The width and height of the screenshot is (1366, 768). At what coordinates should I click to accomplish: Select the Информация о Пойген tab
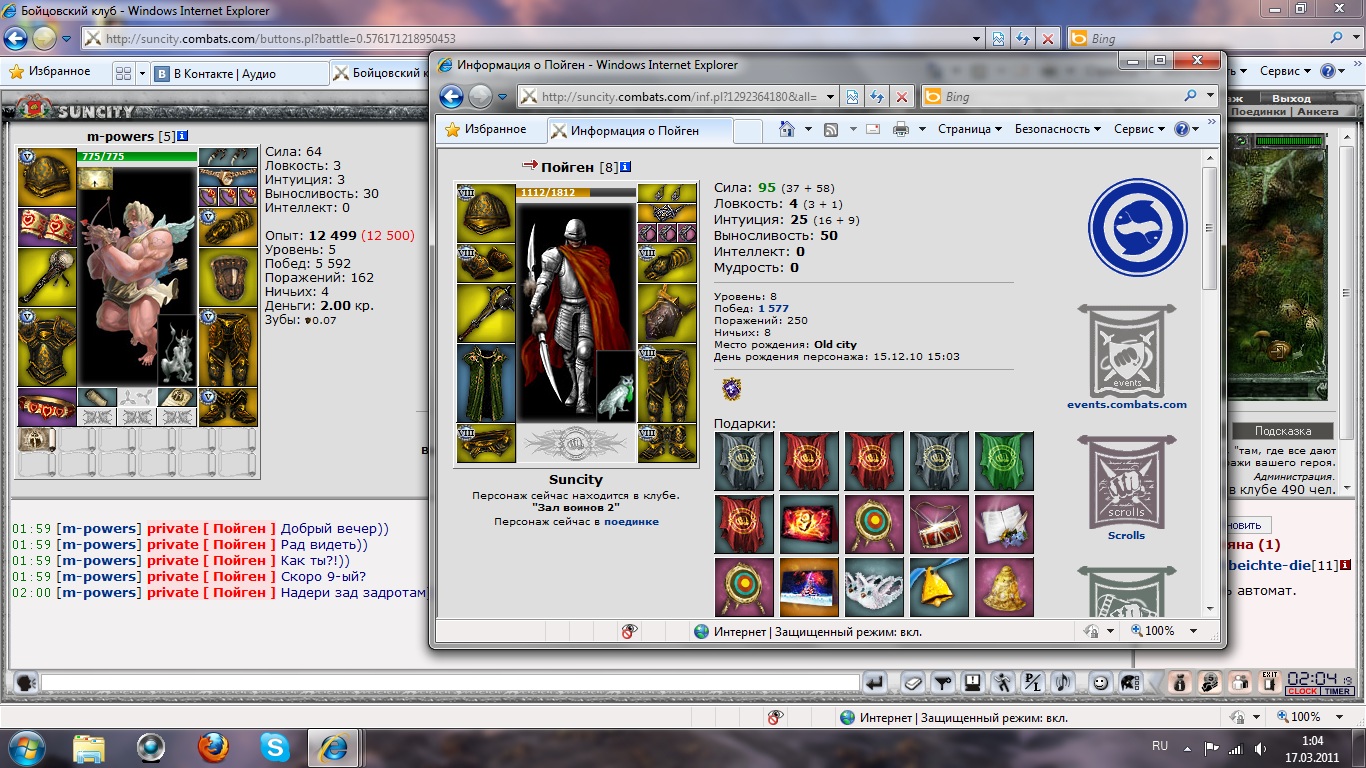pos(640,130)
